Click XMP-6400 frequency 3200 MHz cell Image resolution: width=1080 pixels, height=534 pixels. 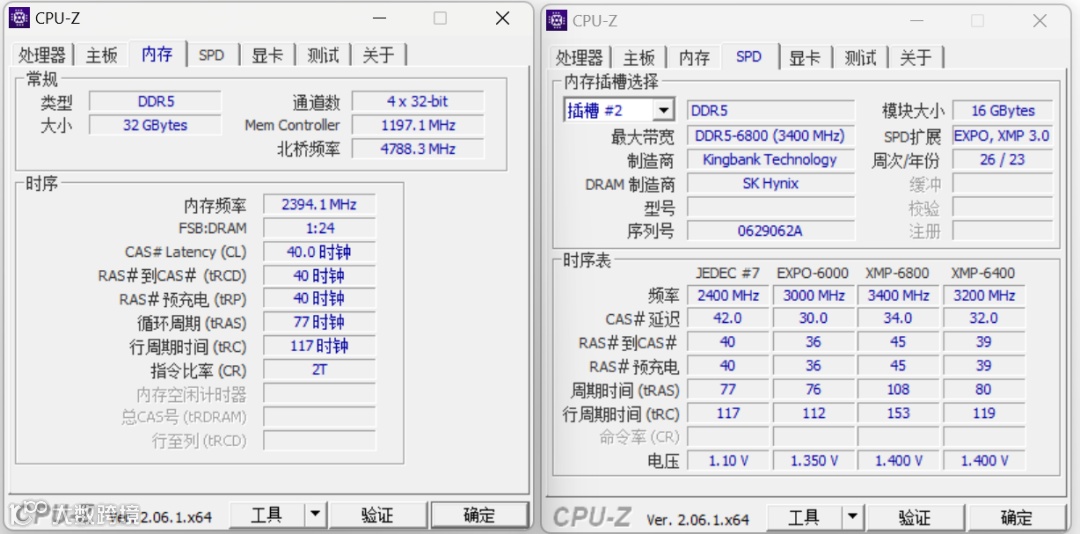[984, 296]
